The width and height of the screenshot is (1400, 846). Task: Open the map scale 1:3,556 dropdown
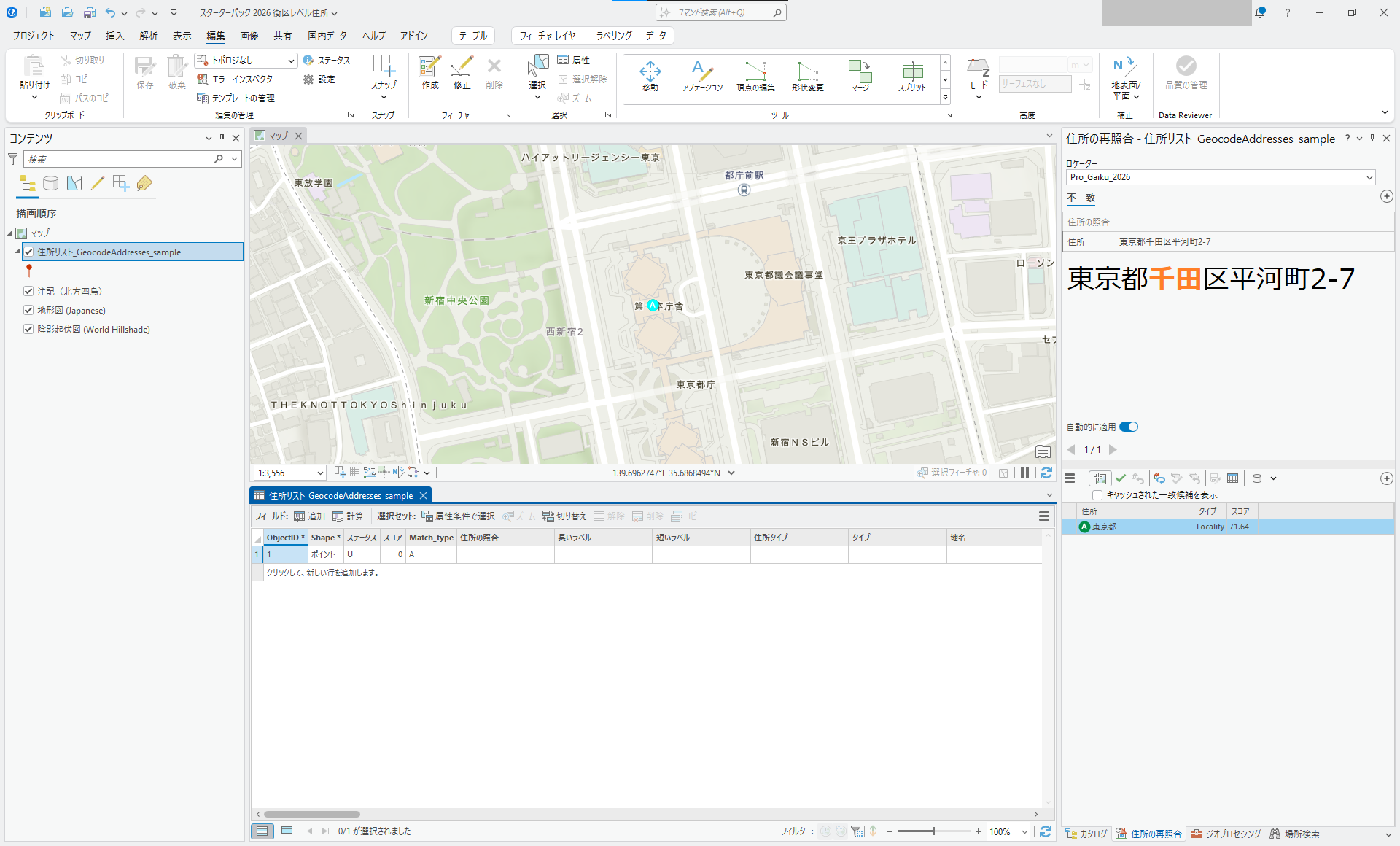319,473
